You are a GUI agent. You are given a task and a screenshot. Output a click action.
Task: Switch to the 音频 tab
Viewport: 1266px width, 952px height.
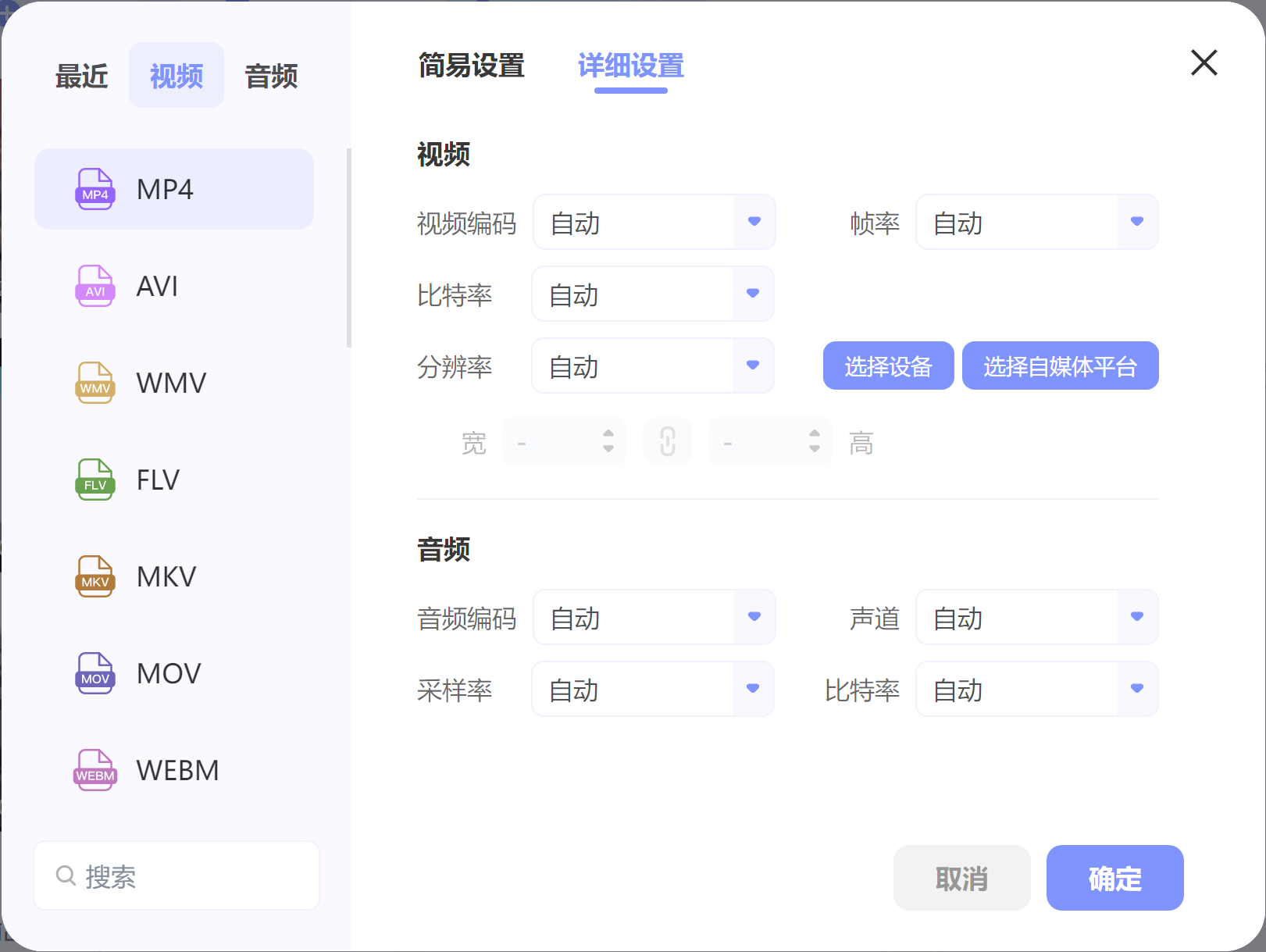269,75
